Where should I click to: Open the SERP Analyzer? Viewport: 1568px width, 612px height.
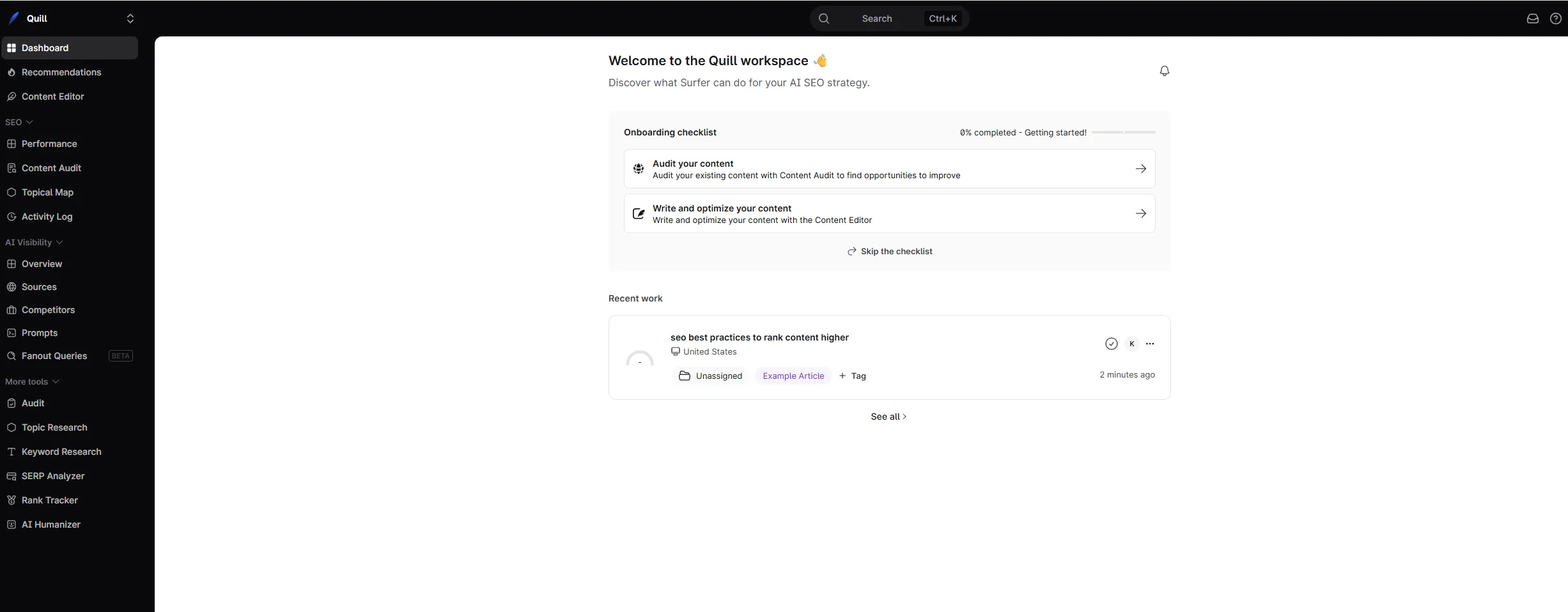click(53, 475)
